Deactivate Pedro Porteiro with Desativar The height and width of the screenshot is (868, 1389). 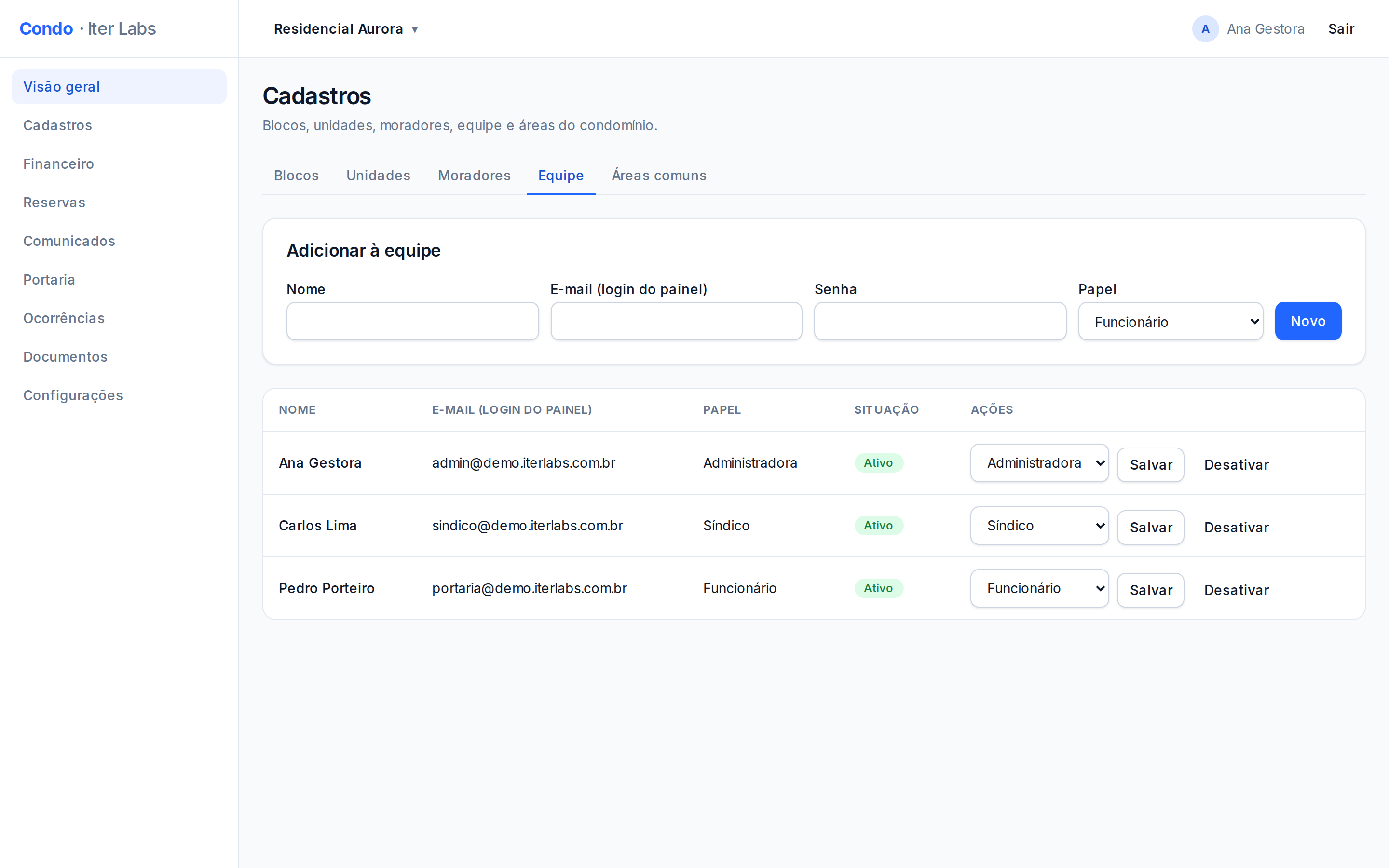click(x=1236, y=590)
